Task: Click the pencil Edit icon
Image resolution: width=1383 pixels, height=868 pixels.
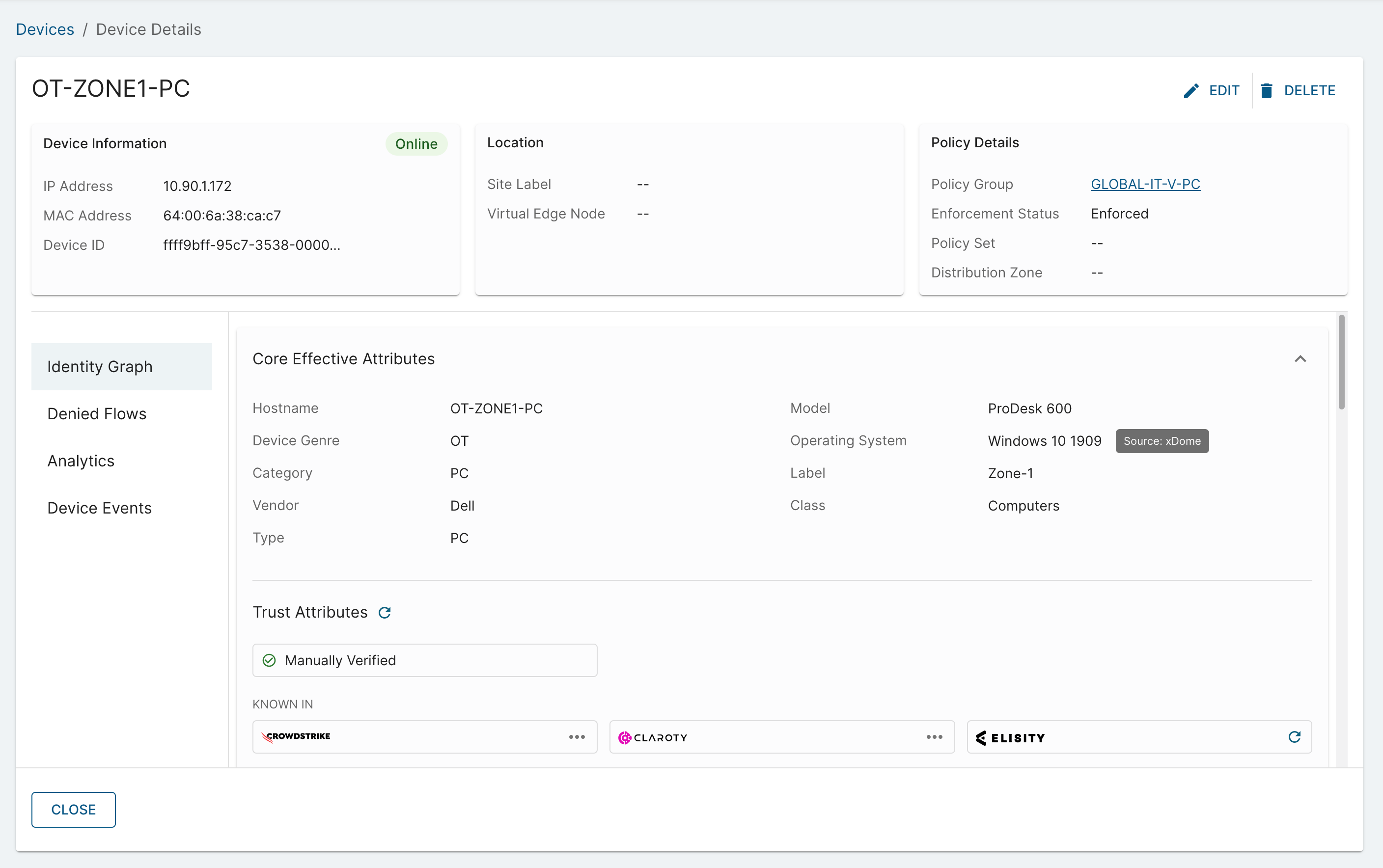Action: [1191, 91]
